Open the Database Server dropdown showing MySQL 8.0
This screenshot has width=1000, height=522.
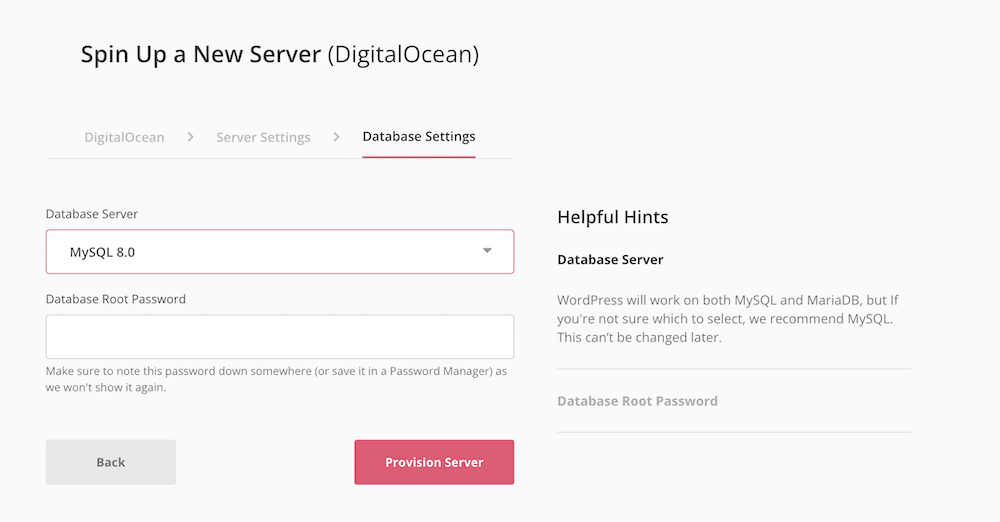279,251
